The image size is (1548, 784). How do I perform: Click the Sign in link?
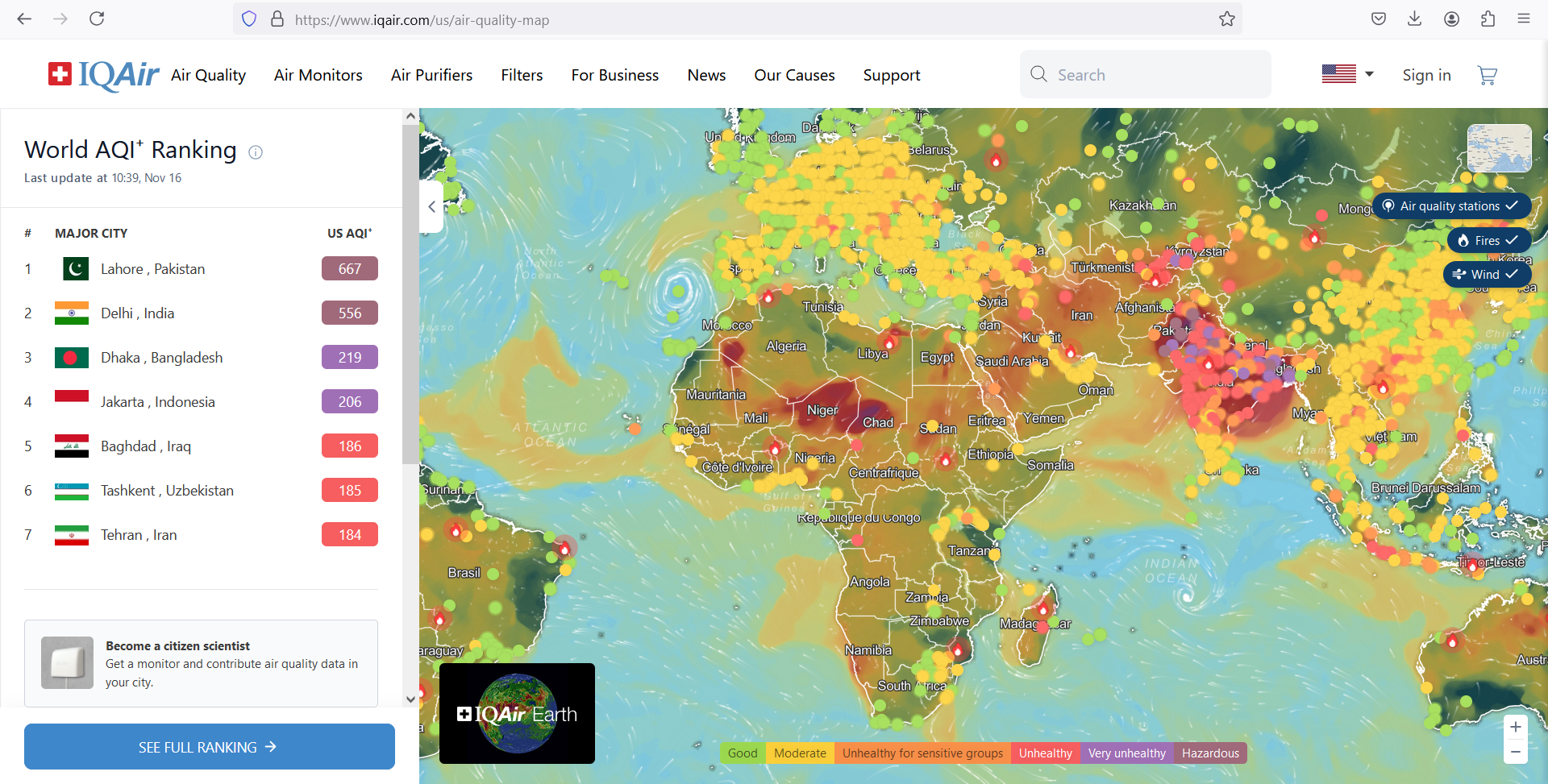pos(1426,75)
